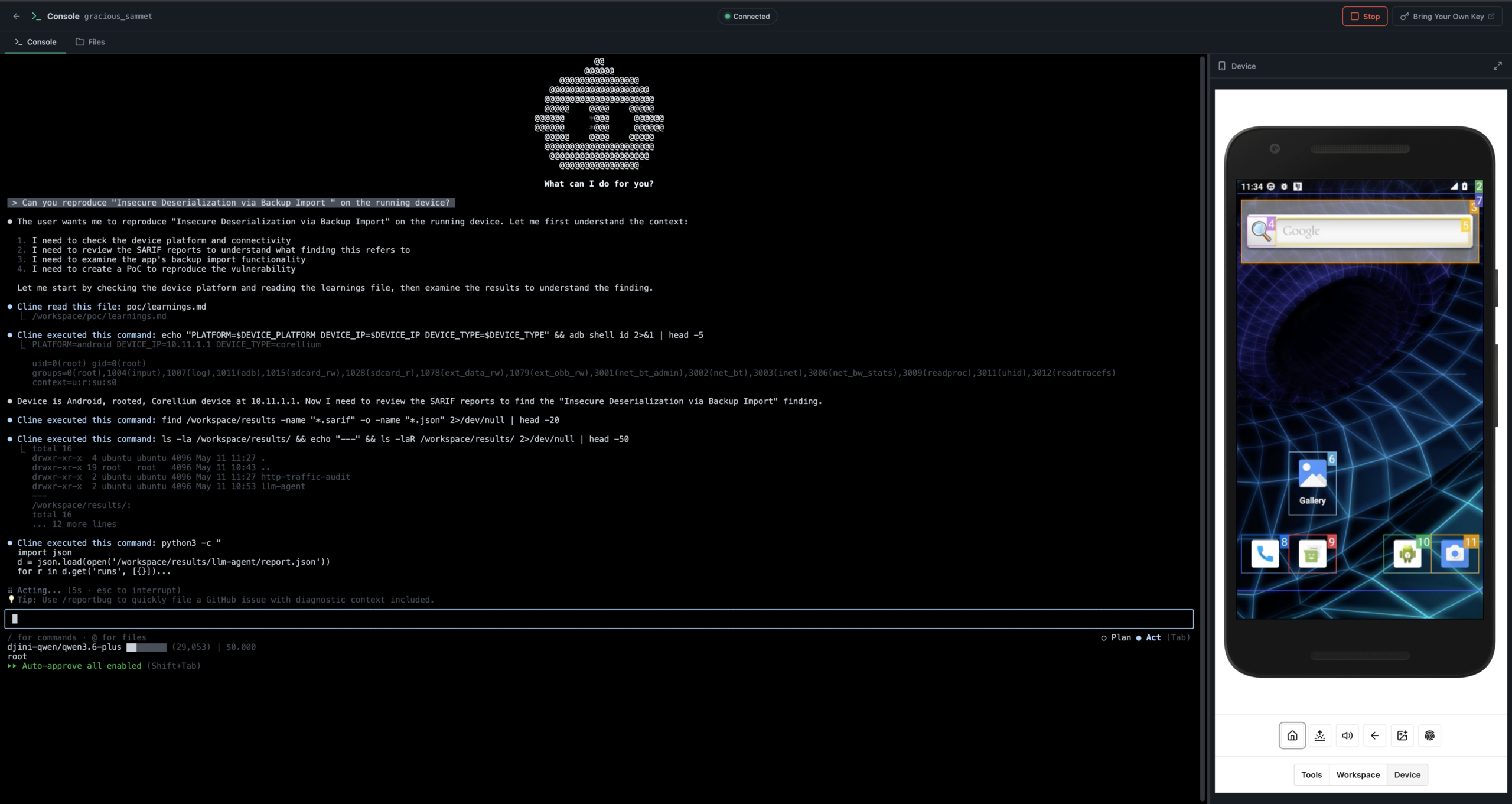Click the device back arrow icon
Image resolution: width=1512 pixels, height=804 pixels.
1374,735
